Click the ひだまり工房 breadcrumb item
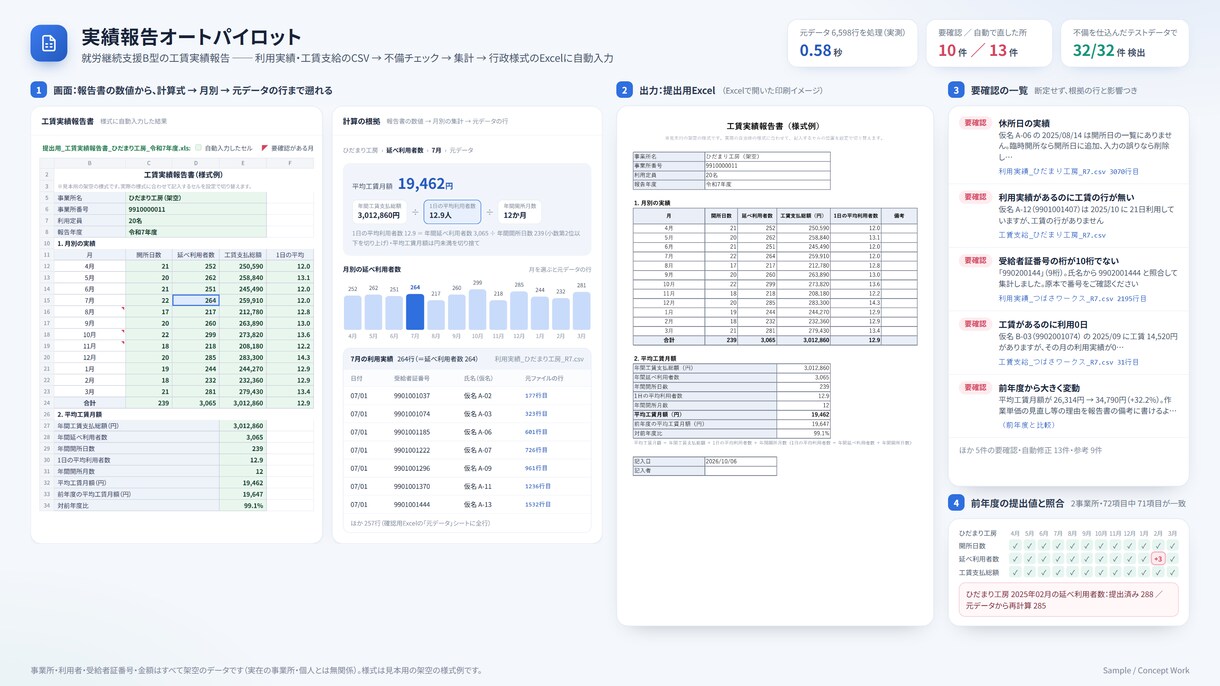The width and height of the screenshot is (1220, 686). pos(360,149)
